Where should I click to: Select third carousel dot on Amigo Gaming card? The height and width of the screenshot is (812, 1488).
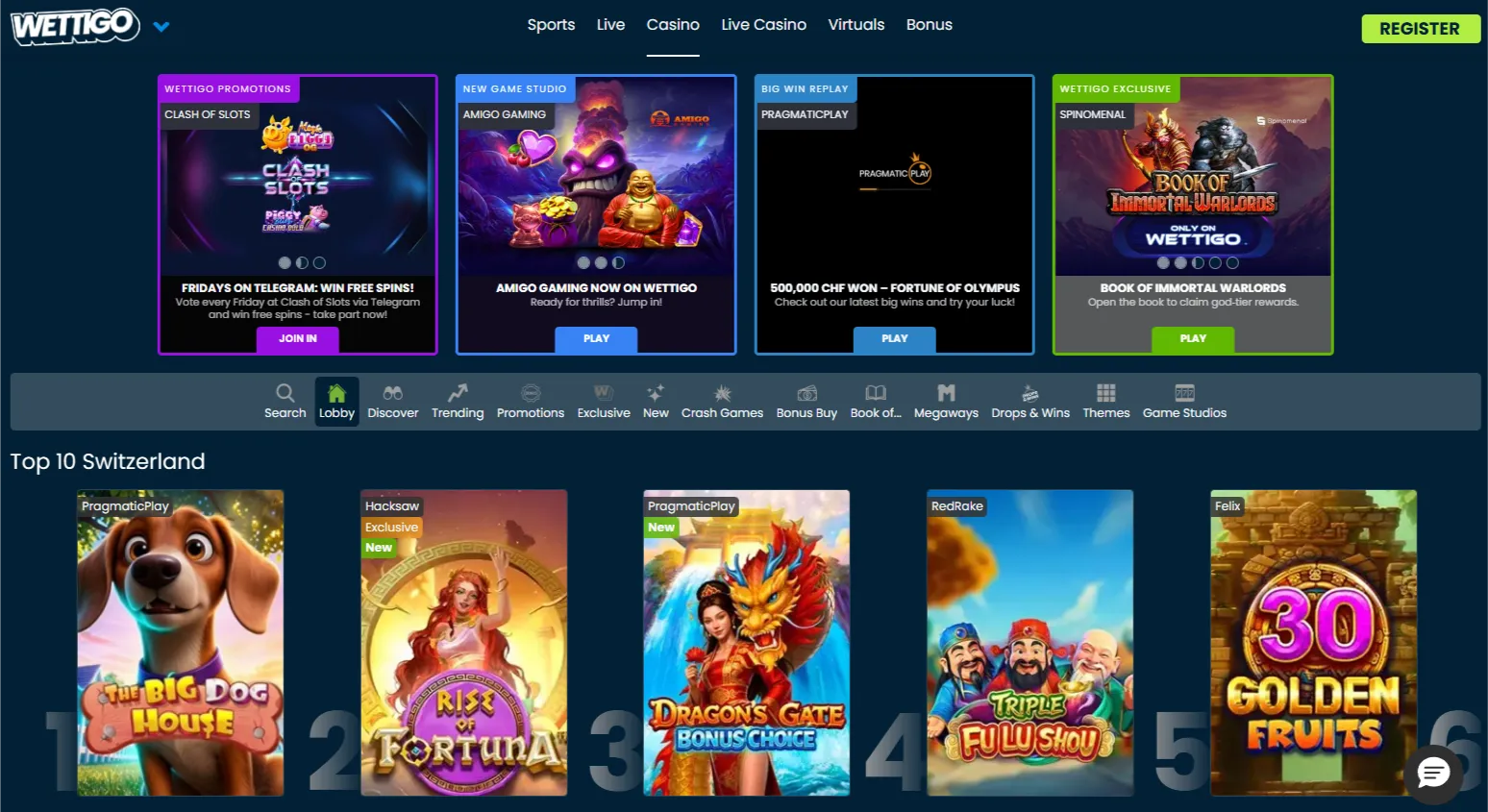618,262
